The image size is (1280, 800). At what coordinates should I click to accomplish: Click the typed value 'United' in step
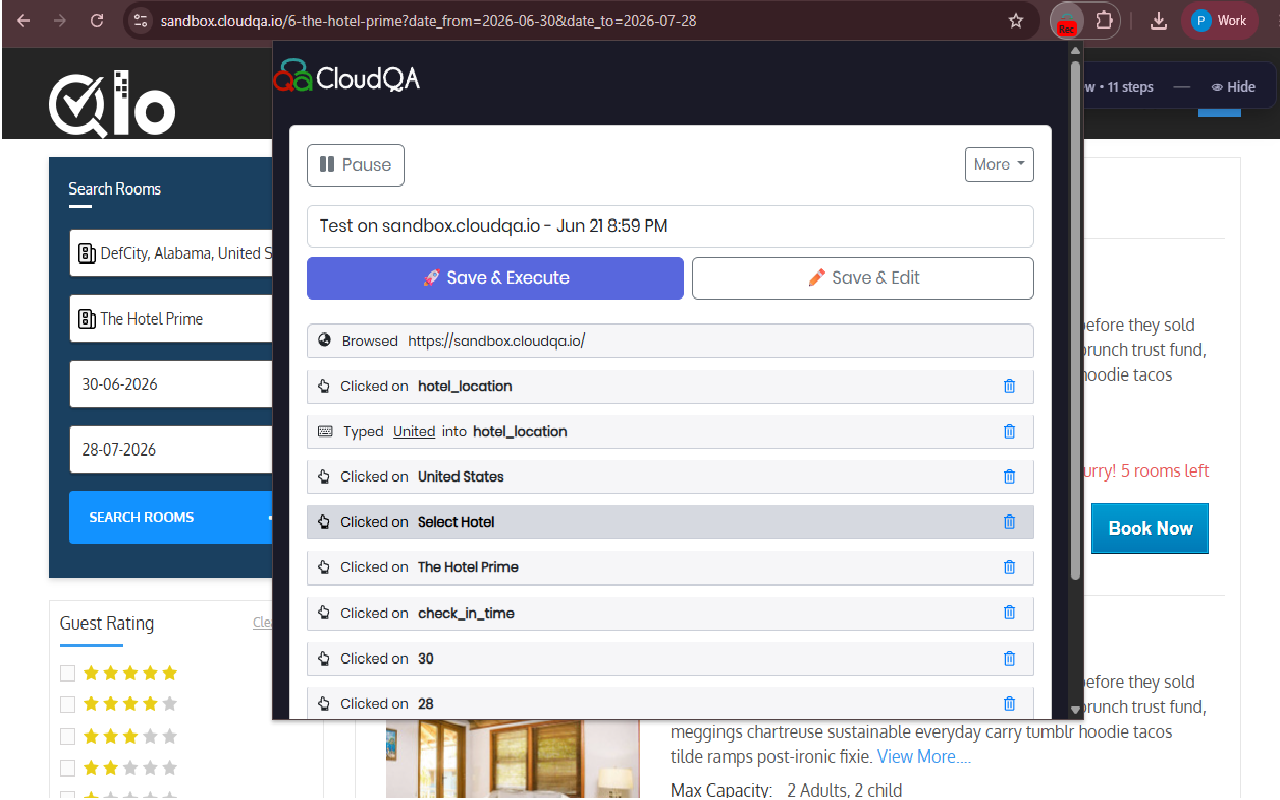coord(414,431)
